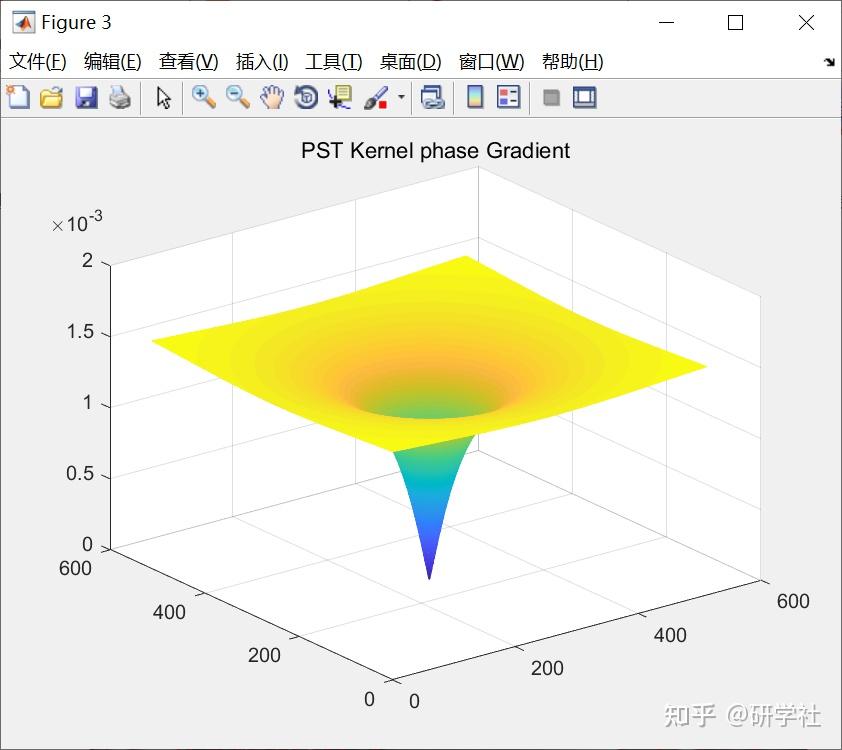Click the Link Plot icon
The height and width of the screenshot is (750, 842).
point(432,97)
